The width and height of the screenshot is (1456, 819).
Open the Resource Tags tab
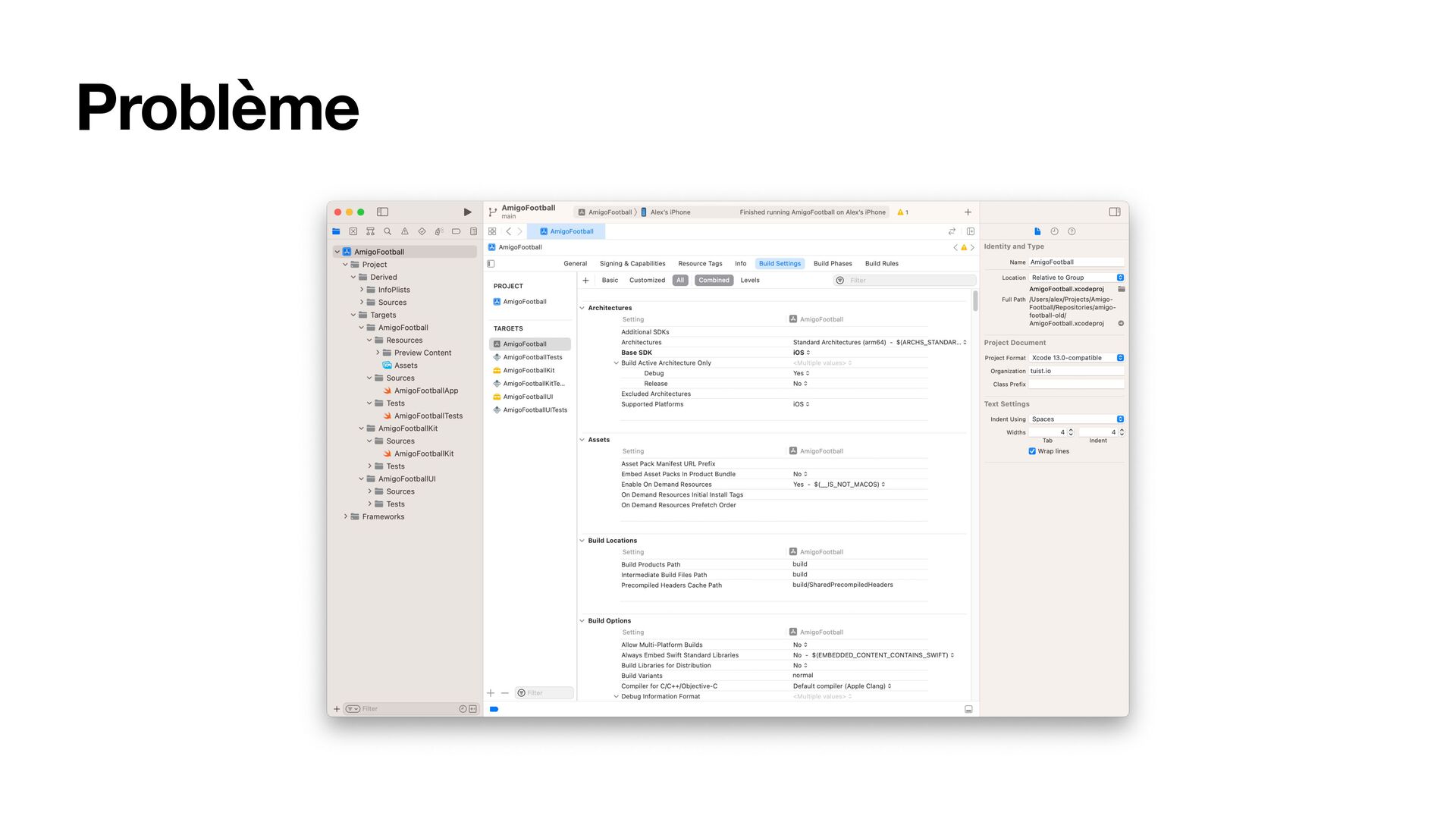(700, 264)
